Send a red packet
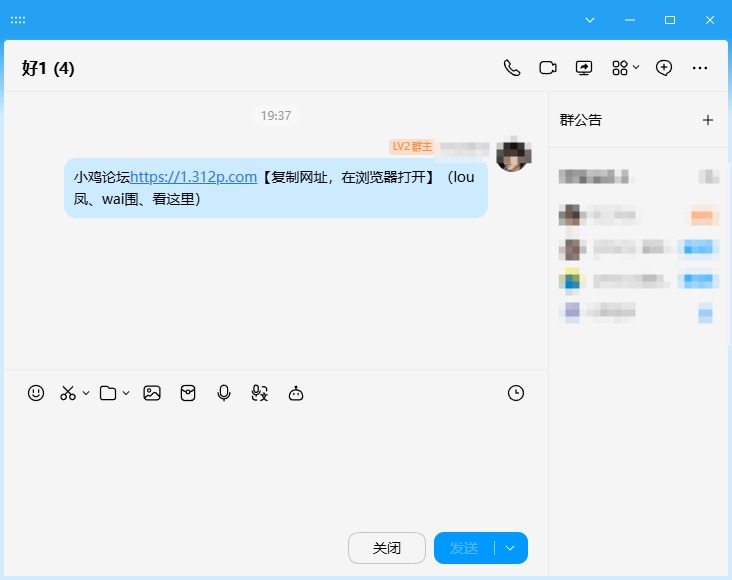Viewport: 732px width, 580px height. [x=188, y=393]
